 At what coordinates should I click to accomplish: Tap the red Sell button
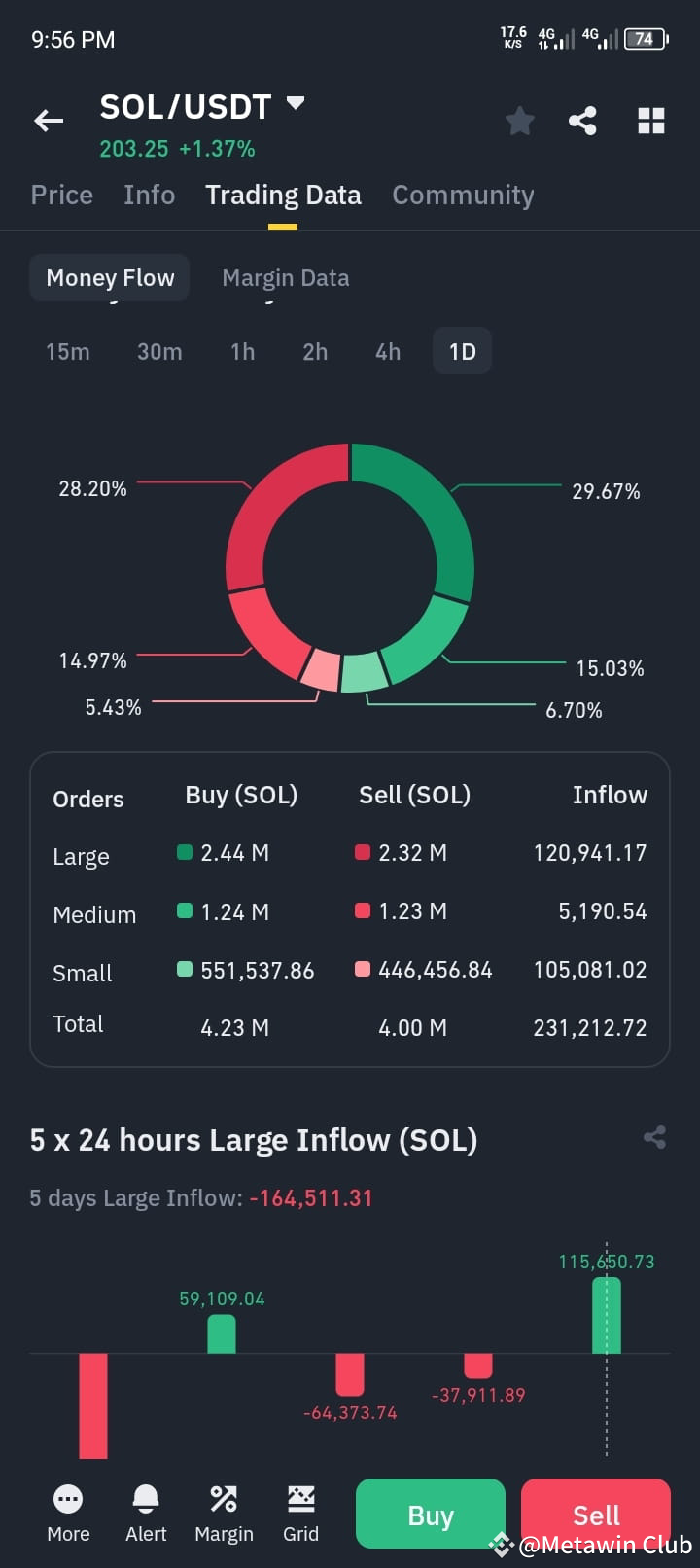point(596,1514)
